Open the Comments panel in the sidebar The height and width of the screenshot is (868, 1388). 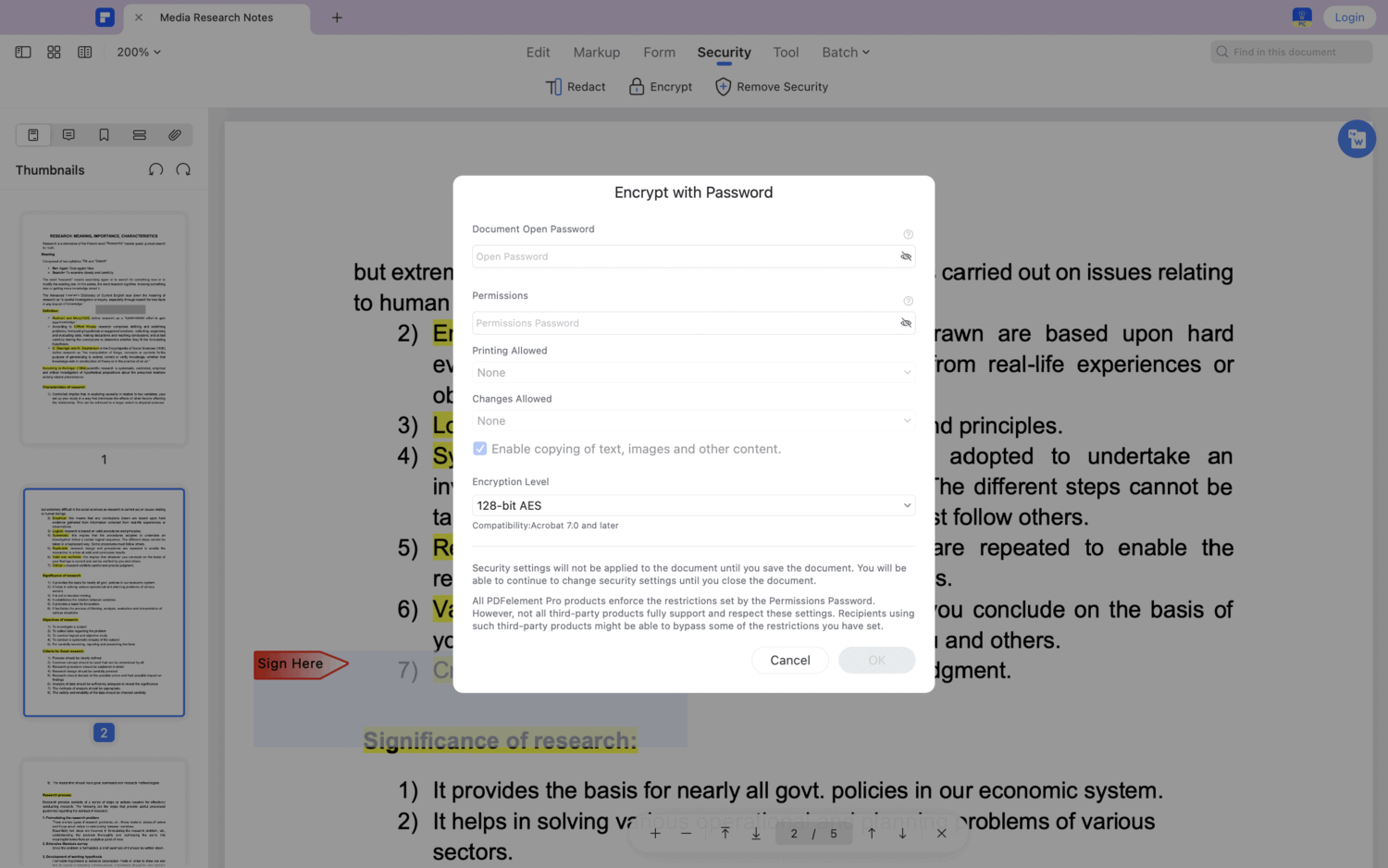68,134
